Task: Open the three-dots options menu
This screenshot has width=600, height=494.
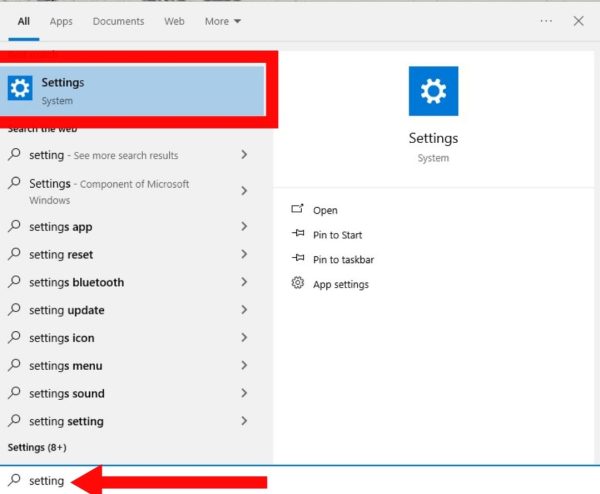Action: point(546,20)
